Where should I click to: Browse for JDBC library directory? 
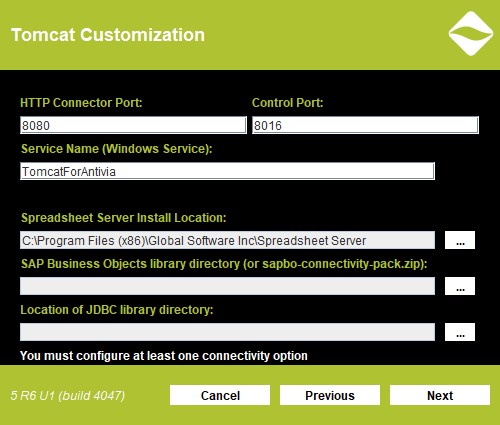point(460,332)
